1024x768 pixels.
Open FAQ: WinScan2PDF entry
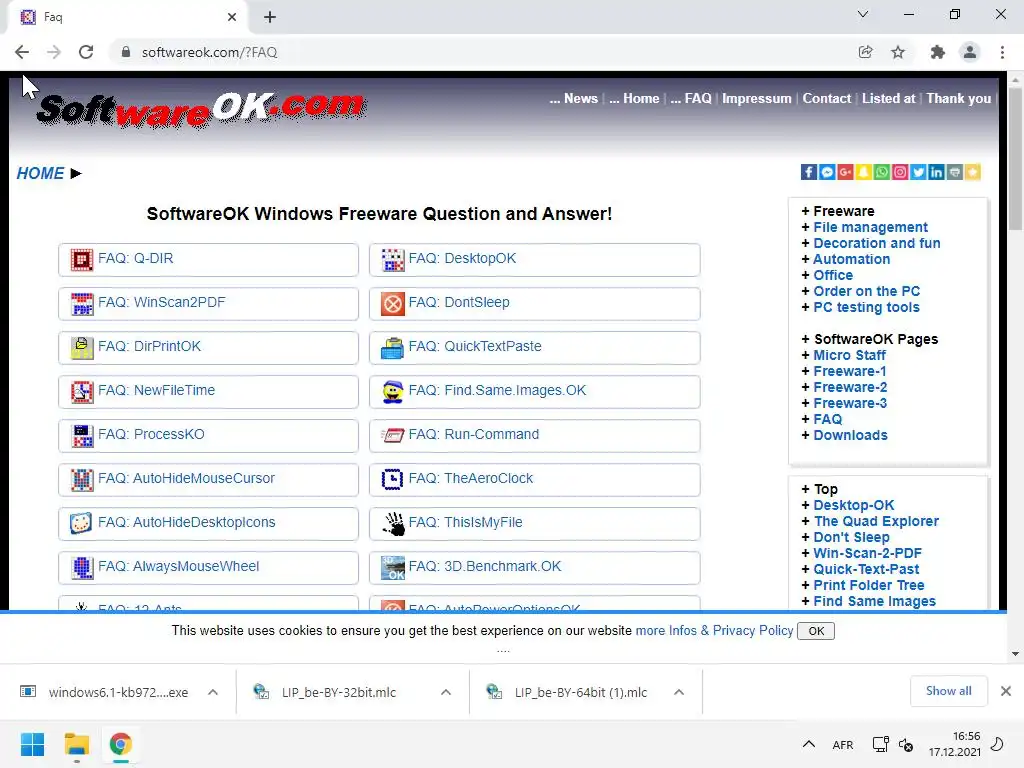click(x=208, y=303)
